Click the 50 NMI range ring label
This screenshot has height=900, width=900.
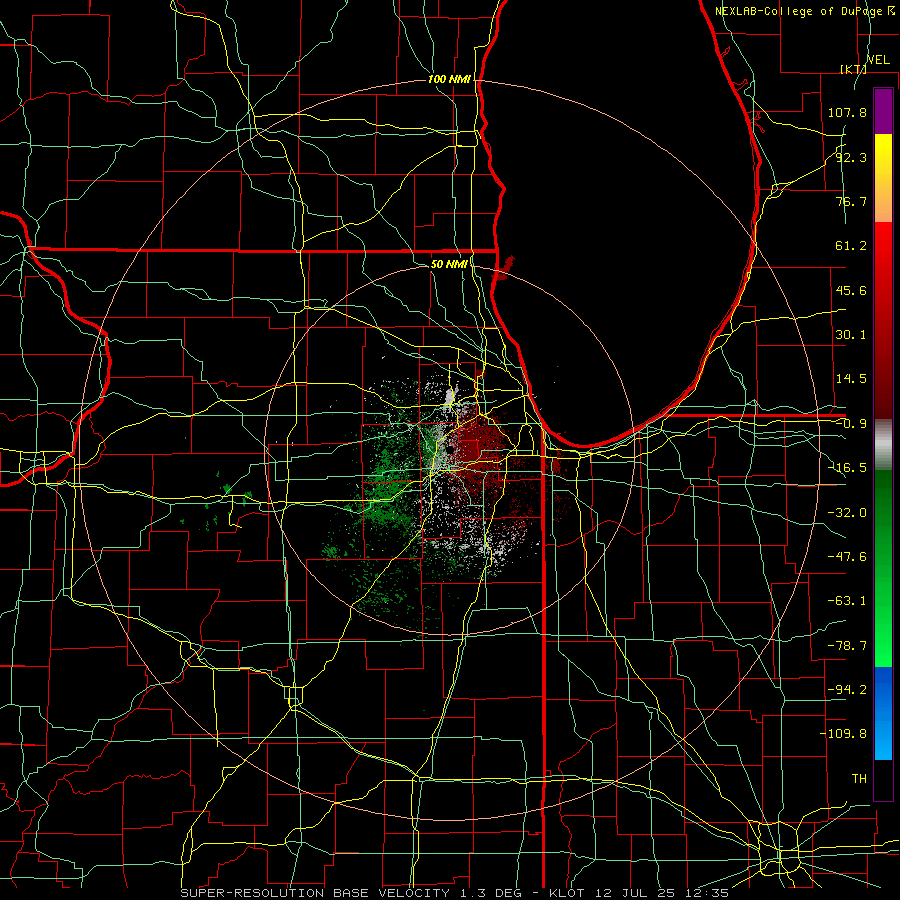(x=449, y=265)
